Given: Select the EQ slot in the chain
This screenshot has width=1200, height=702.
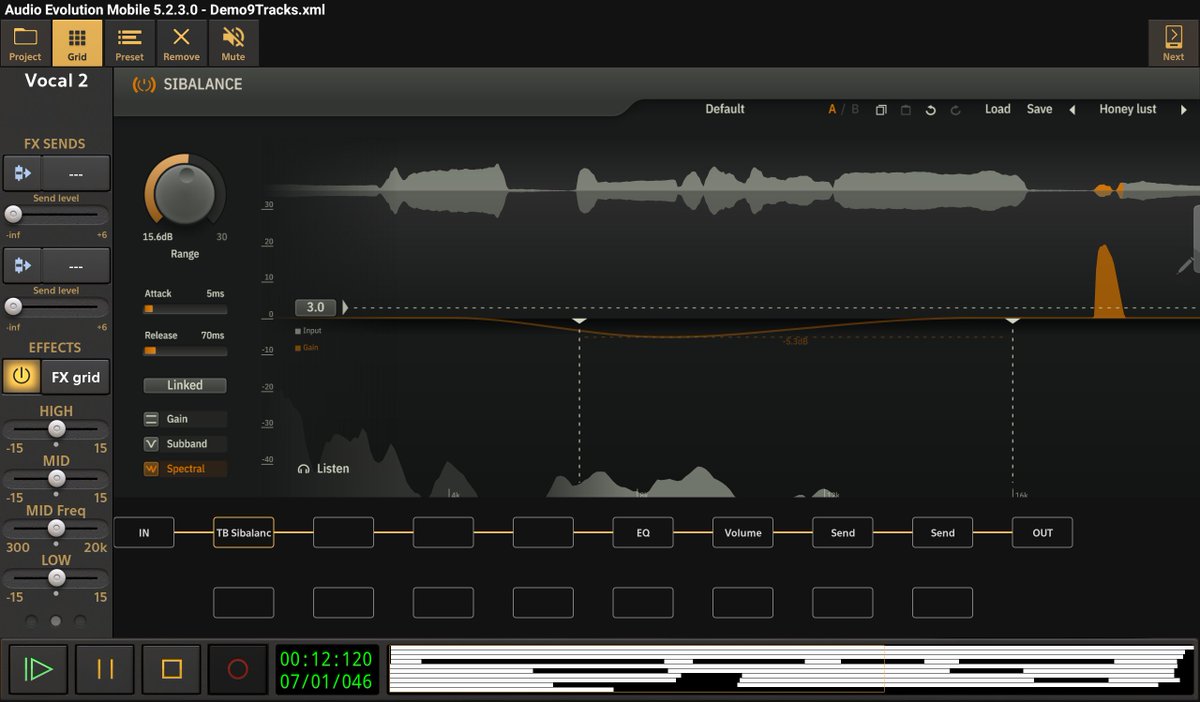Looking at the screenshot, I should tap(643, 533).
